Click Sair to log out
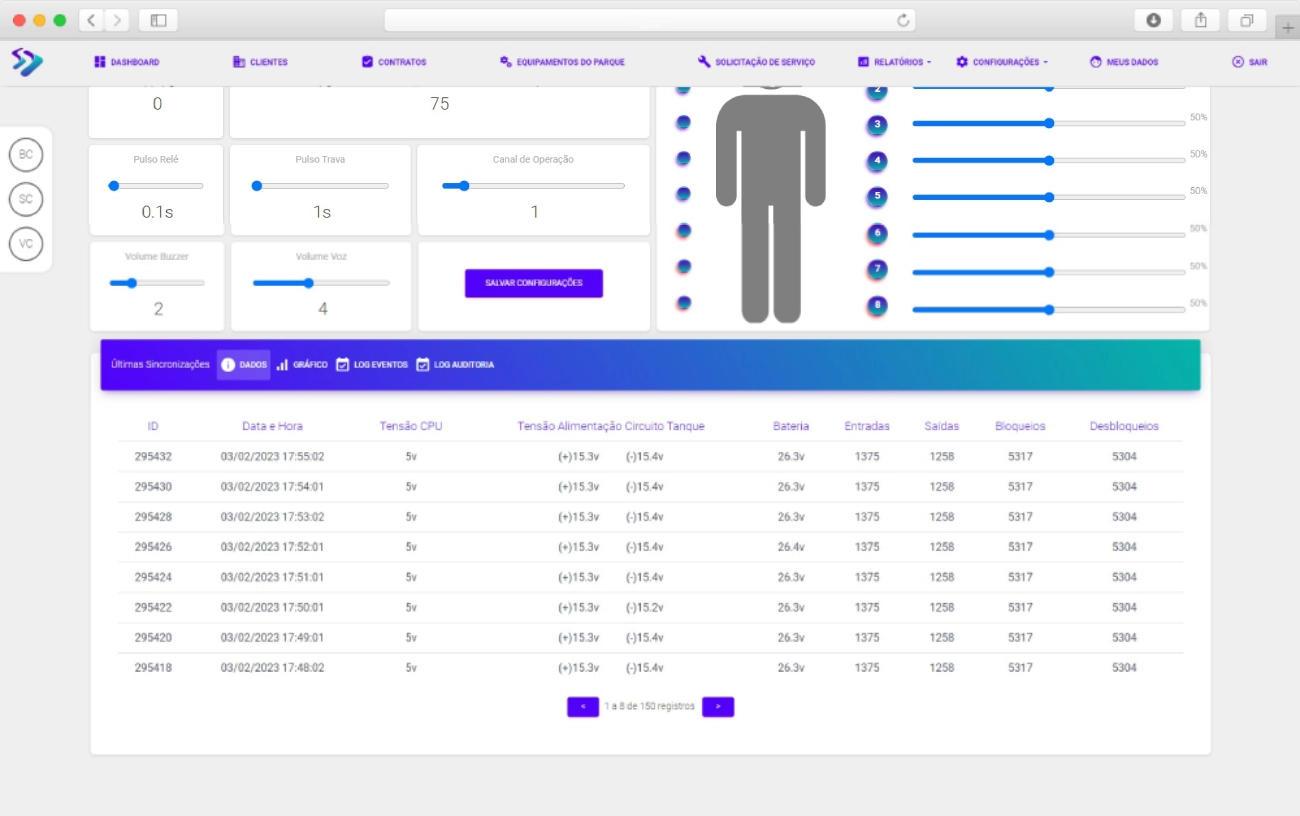Image resolution: width=1300 pixels, height=816 pixels. [1249, 62]
